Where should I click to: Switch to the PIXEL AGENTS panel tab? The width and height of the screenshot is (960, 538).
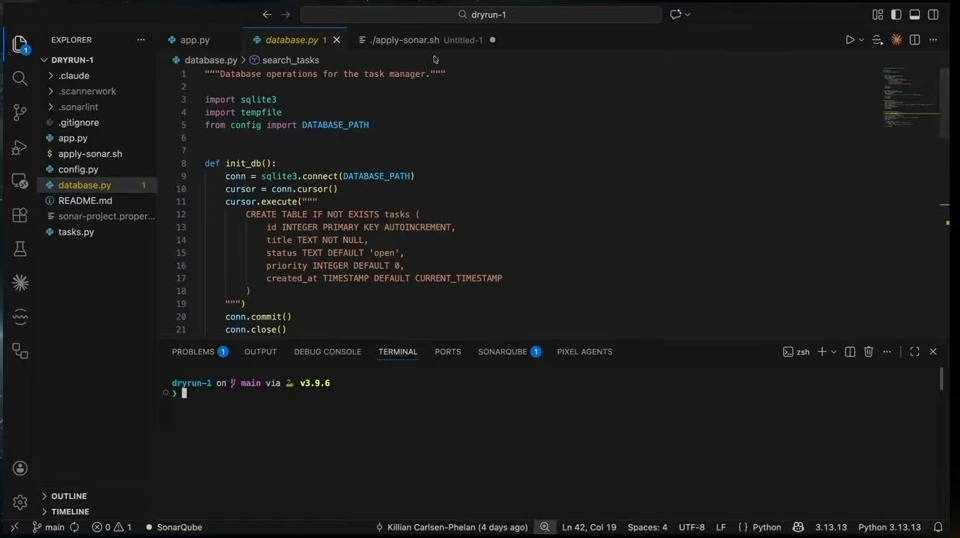[x=584, y=352]
